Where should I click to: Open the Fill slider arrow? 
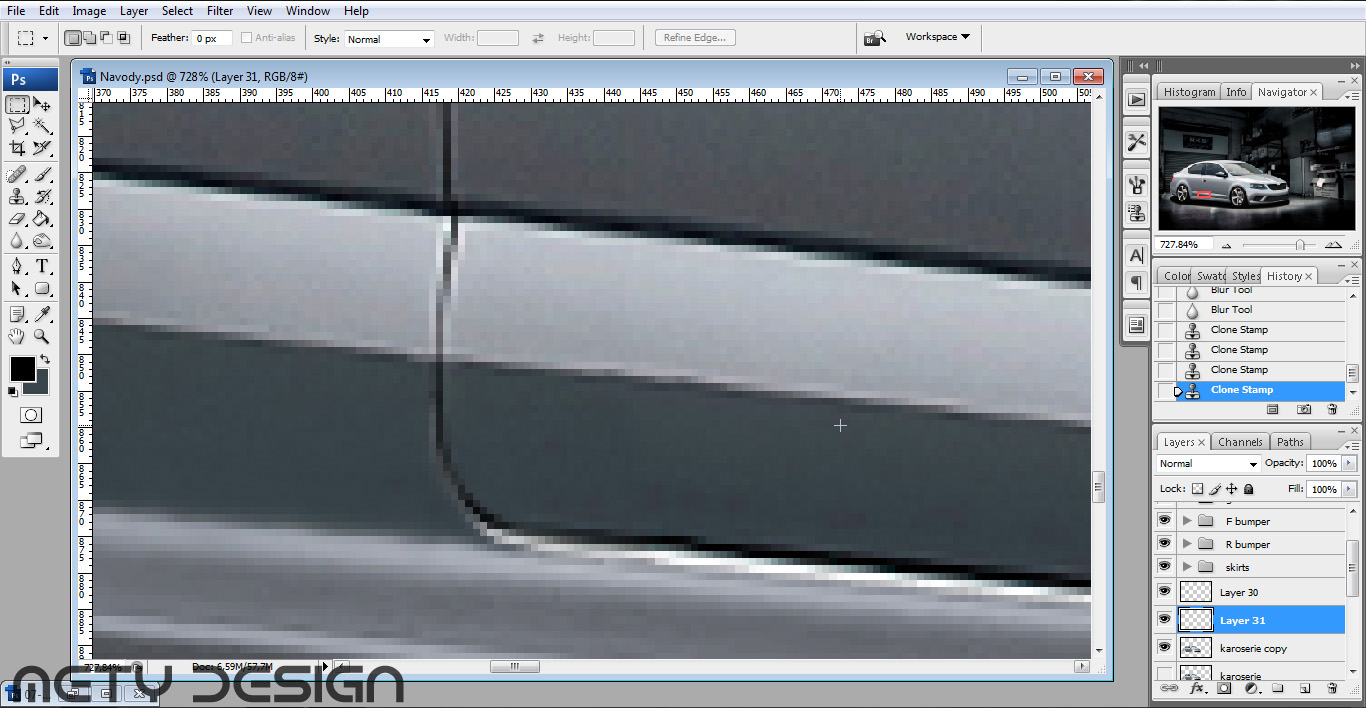tap(1350, 489)
